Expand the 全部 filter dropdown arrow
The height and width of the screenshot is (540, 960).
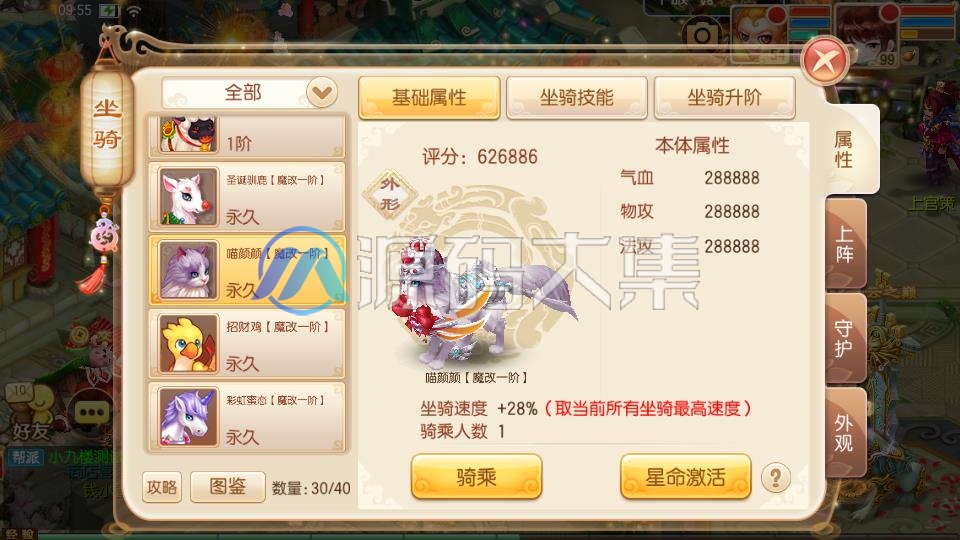tap(321, 93)
